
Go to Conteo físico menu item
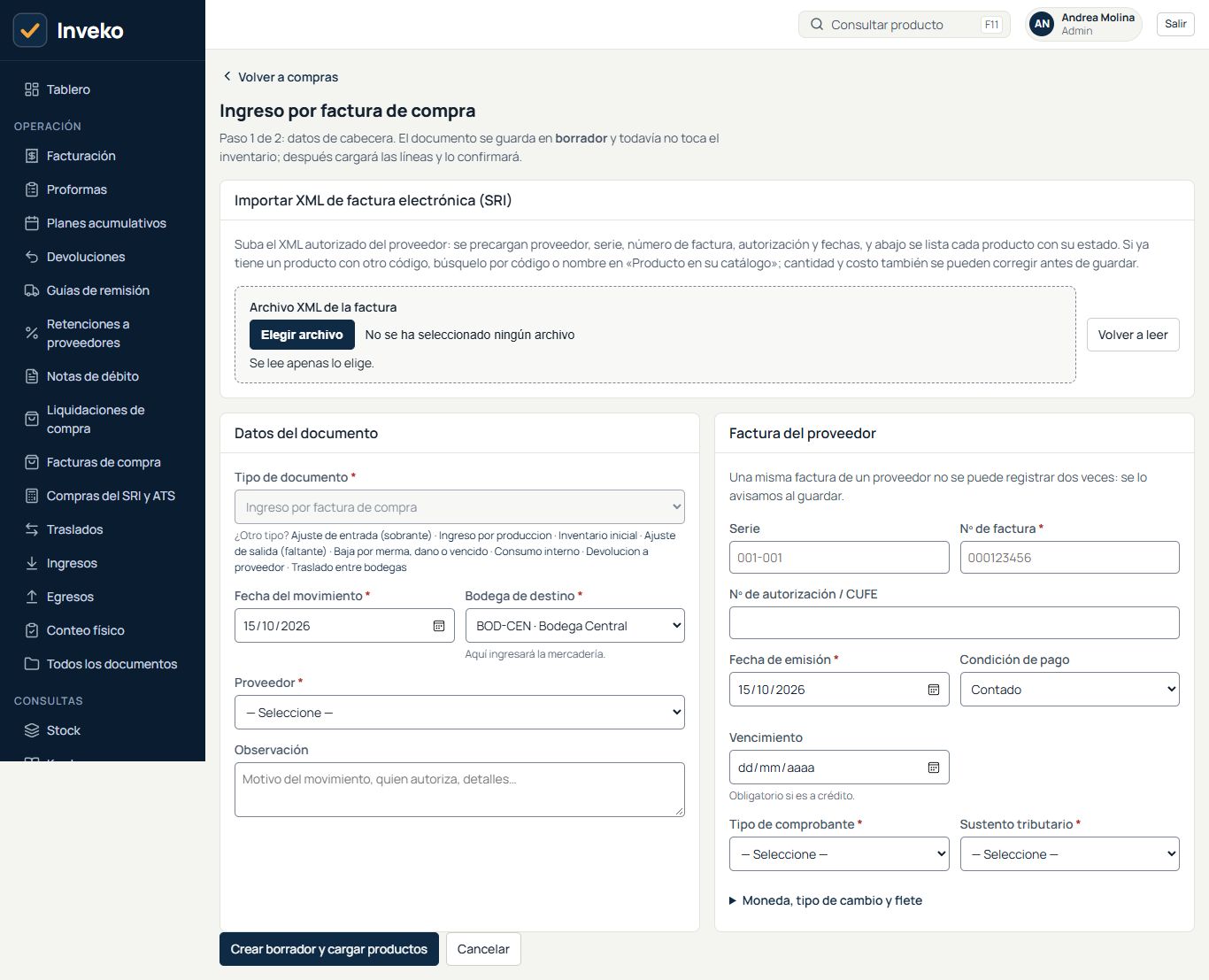coord(103,630)
